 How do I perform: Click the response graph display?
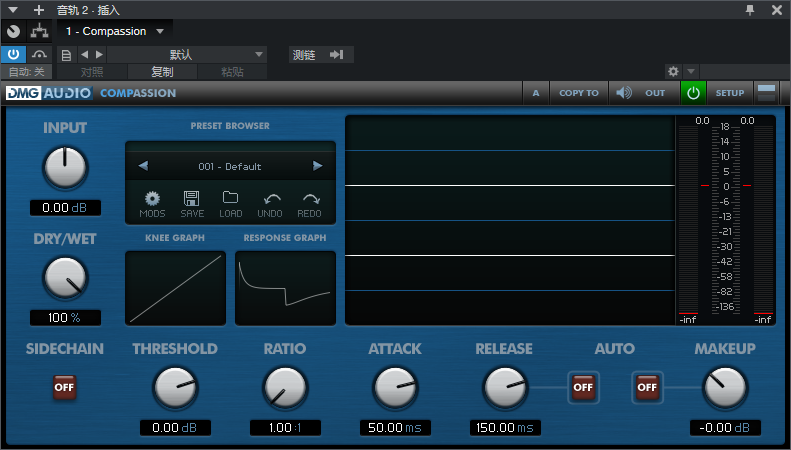coord(285,288)
